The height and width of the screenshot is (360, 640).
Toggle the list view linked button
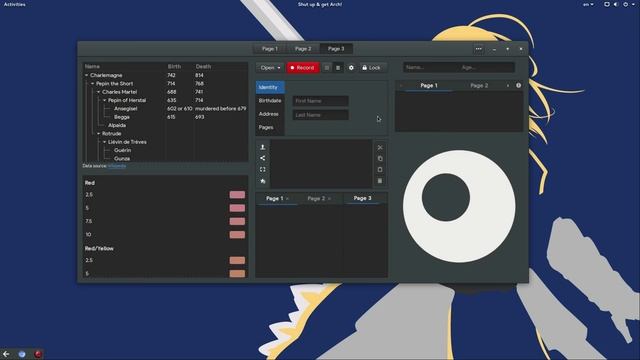pyautogui.click(x=338, y=68)
